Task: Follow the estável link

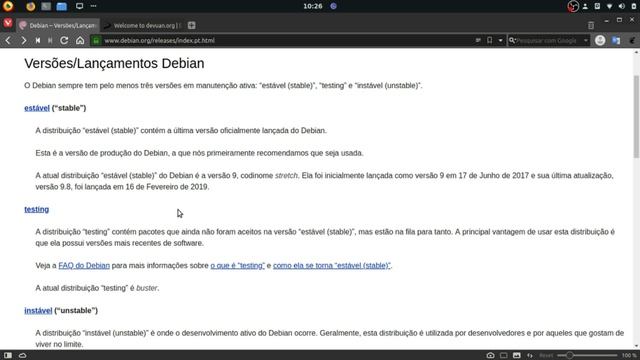Action: 37,108
